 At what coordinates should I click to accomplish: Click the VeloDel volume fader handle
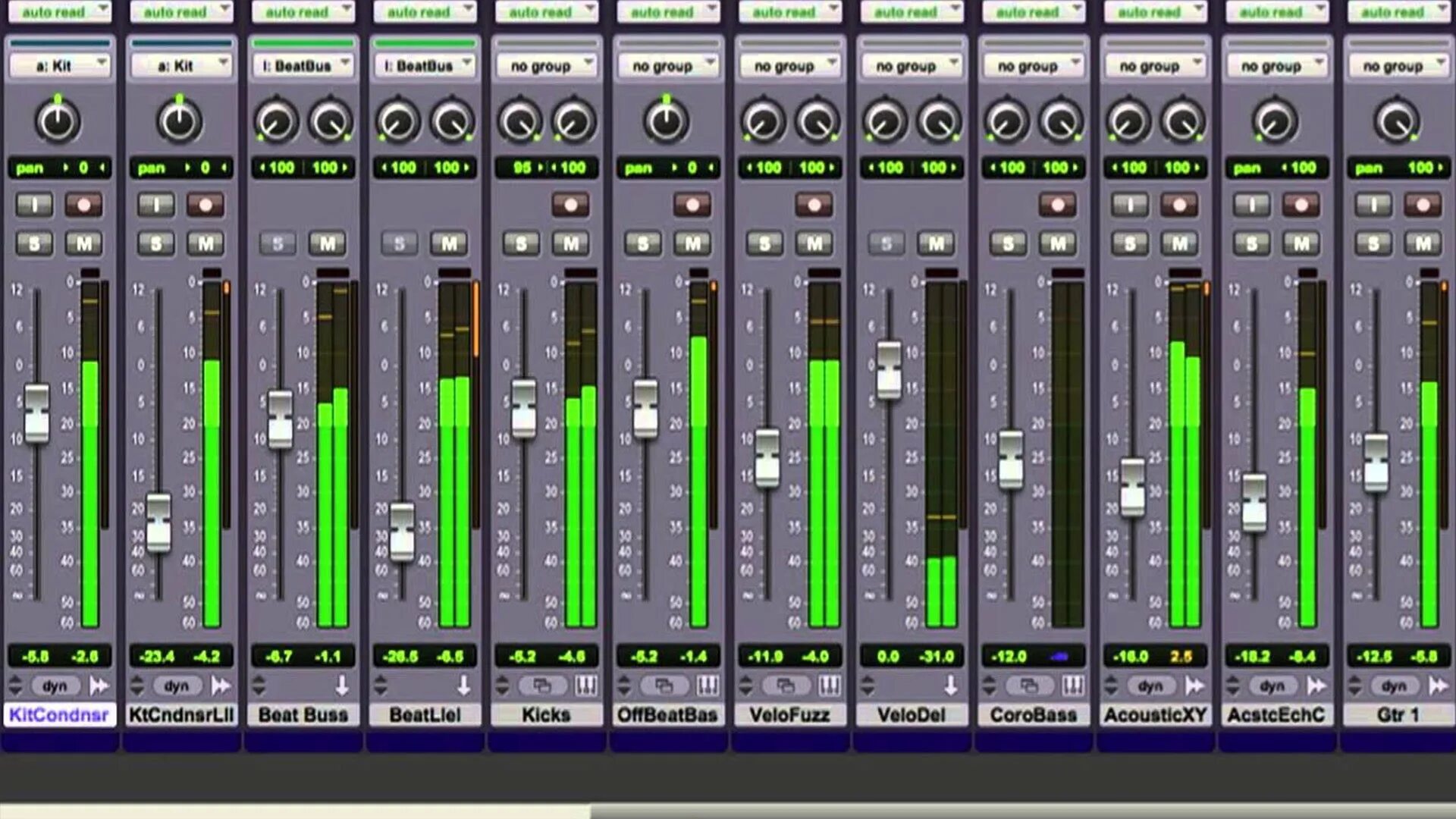889,370
